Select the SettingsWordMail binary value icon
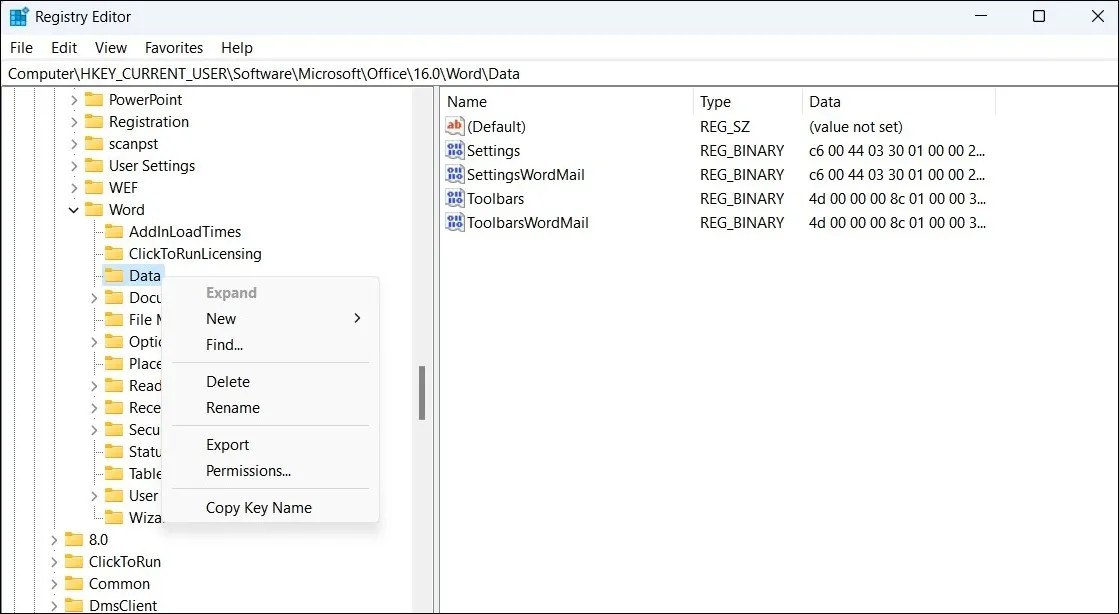The width and height of the screenshot is (1119, 614). pos(455,174)
